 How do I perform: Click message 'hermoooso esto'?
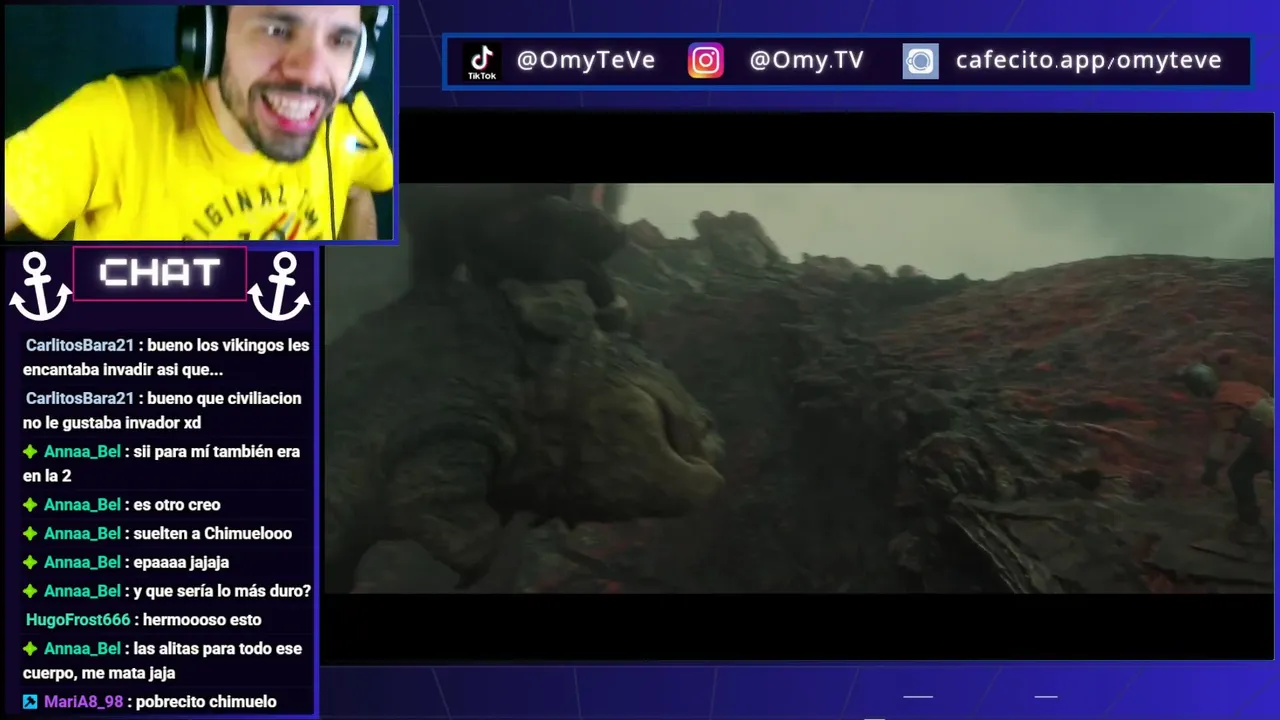click(x=202, y=620)
